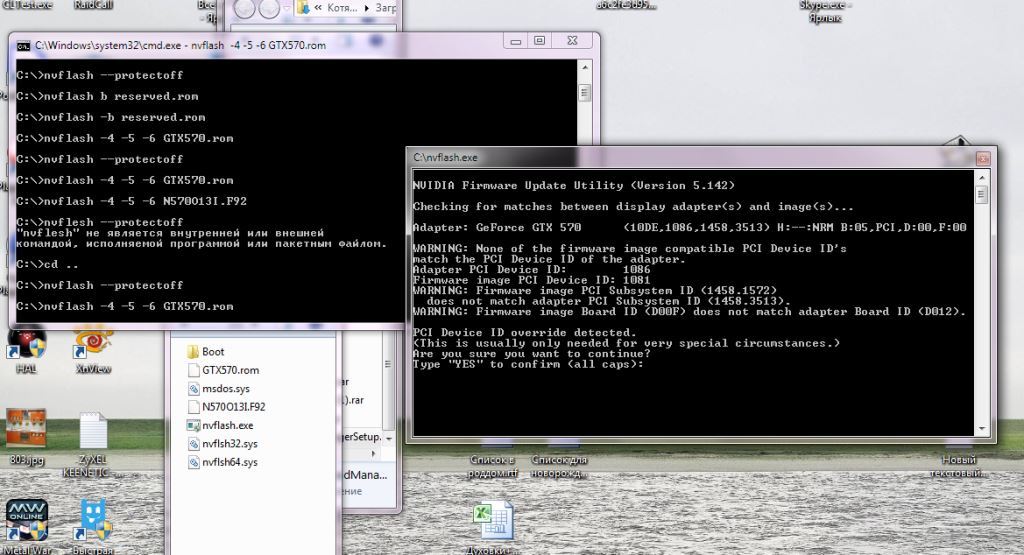Select nvflash.exe in the file list
This screenshot has width=1024, height=555.
point(220,425)
